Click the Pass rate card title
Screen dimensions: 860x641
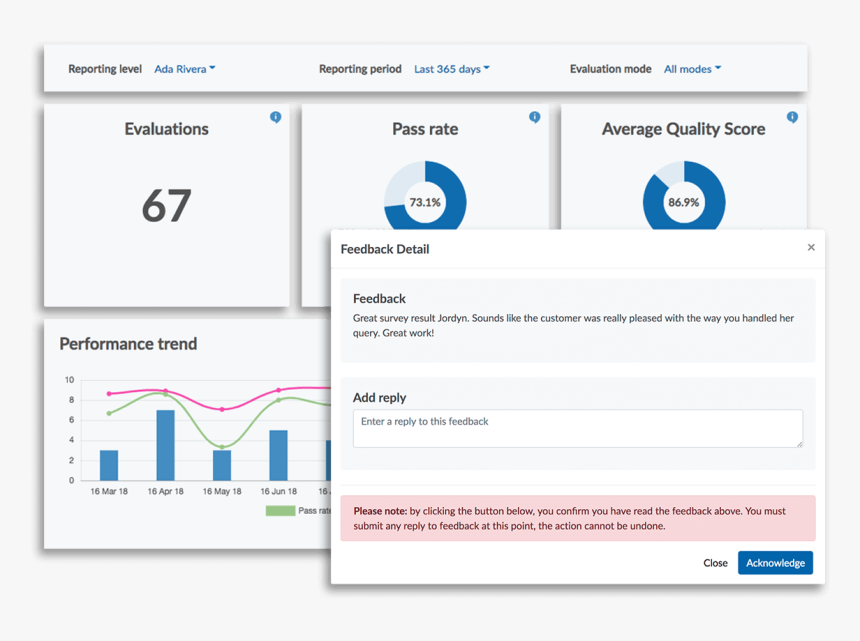(x=425, y=129)
